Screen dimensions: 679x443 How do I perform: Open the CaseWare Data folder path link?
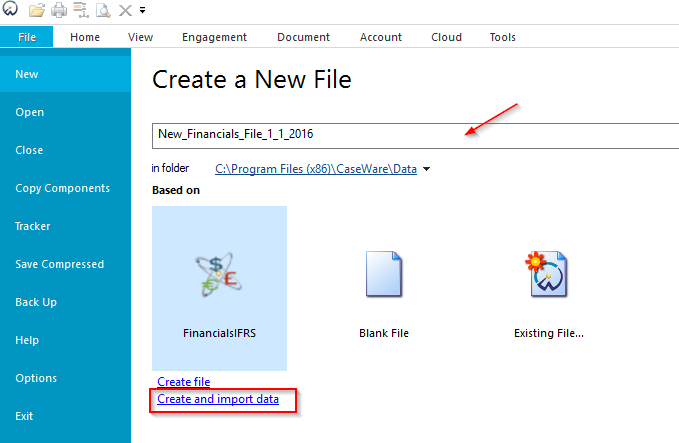click(x=316, y=169)
